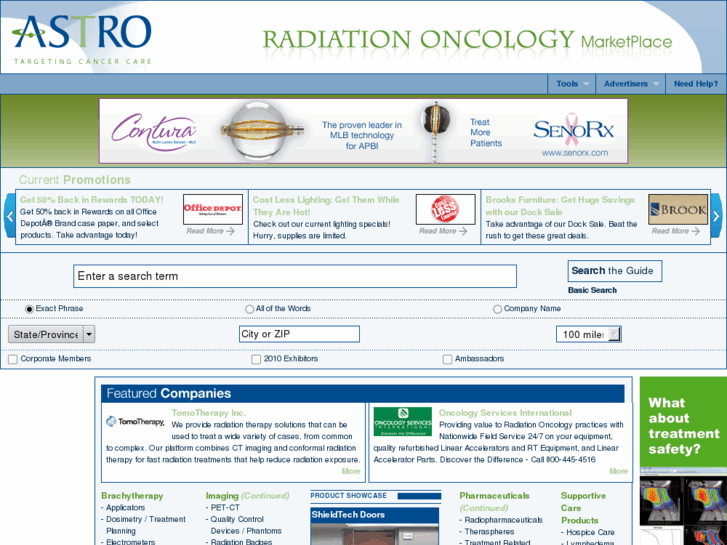This screenshot has height=545, width=727.
Task: Read More on Brooks Furniture promotion
Action: point(676,231)
